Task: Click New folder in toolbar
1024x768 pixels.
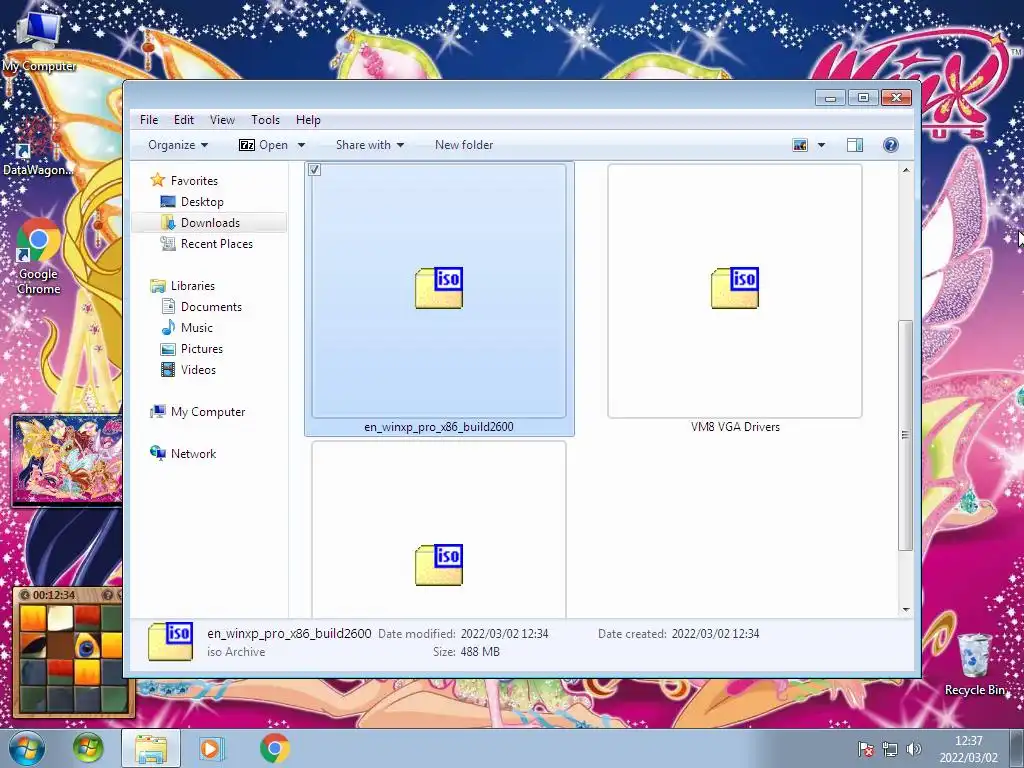Action: click(464, 145)
